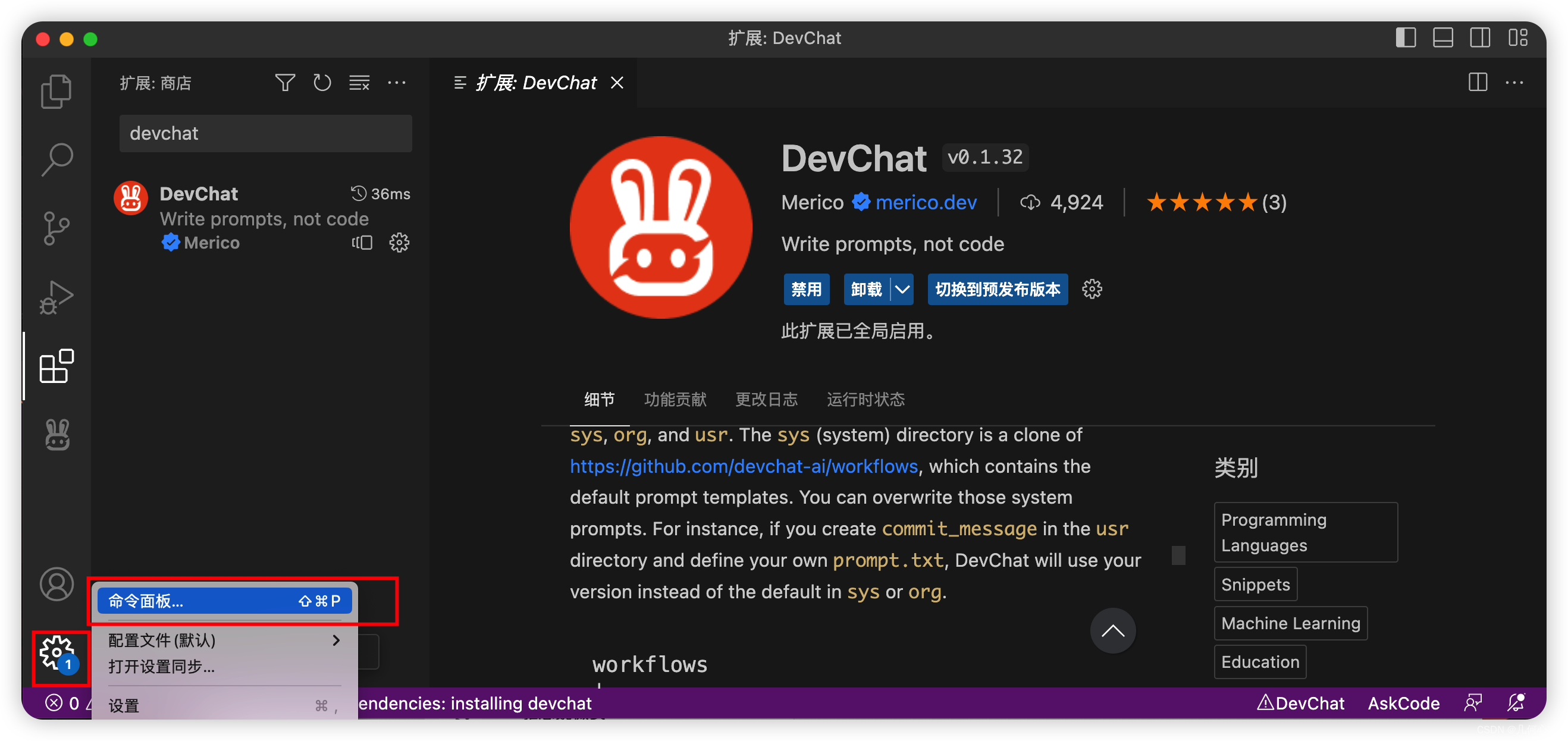
Task: Select the Education category tag
Action: 1260,662
